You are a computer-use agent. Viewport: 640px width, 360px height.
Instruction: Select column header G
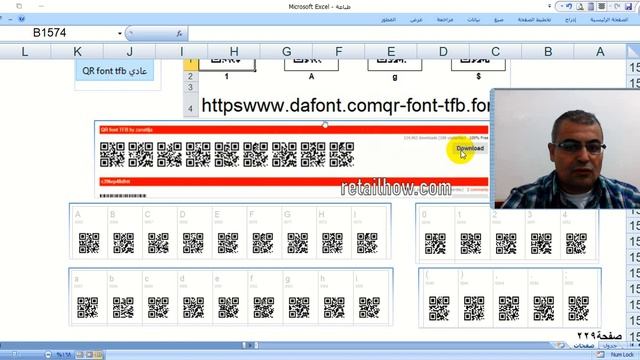[287, 51]
